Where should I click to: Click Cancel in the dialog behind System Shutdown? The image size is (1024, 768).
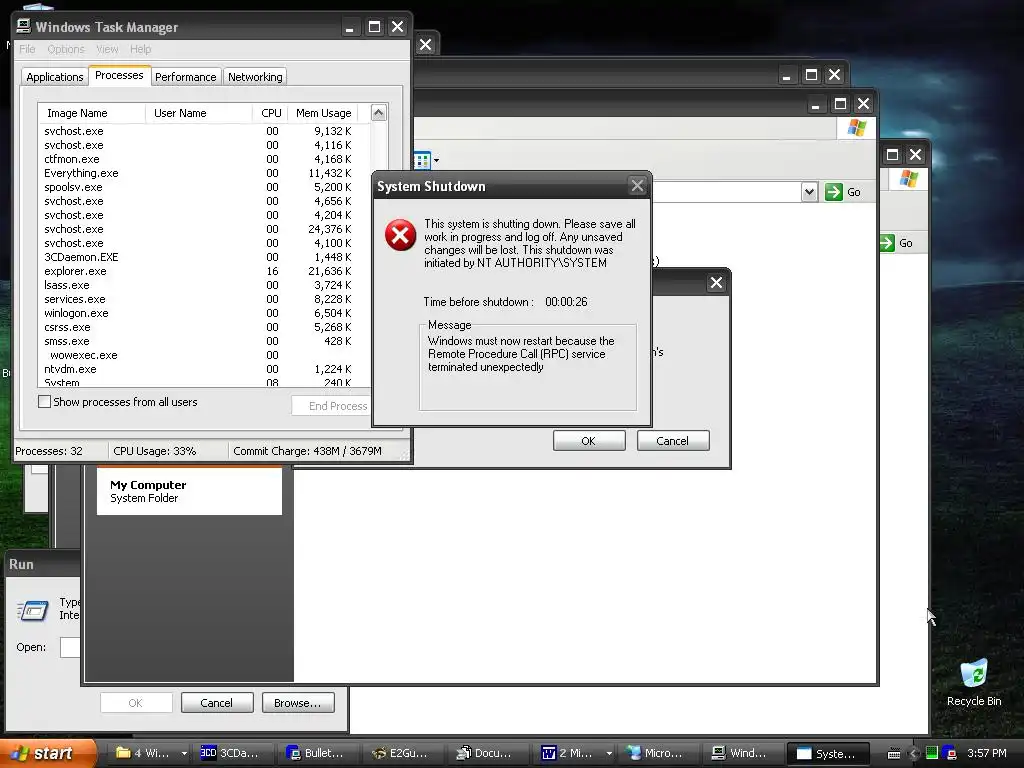[x=673, y=441]
